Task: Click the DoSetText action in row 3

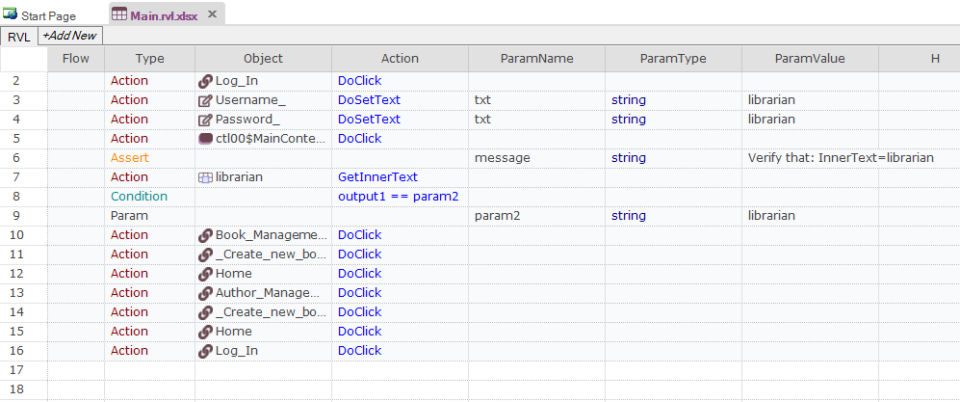Action: (369, 100)
